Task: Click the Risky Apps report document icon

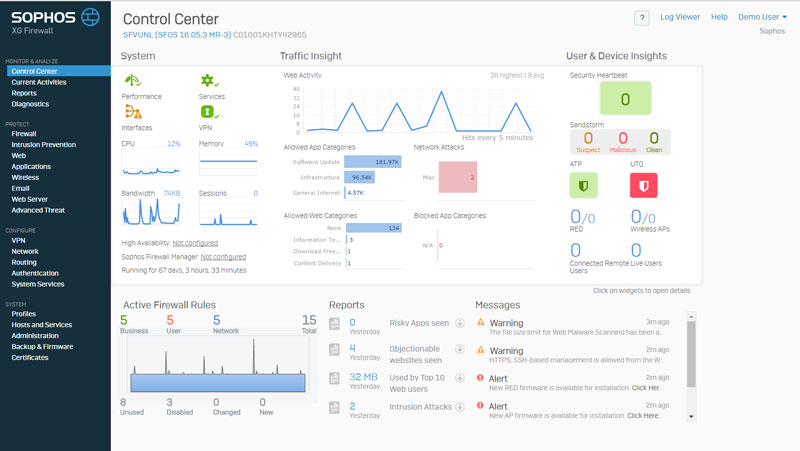Action: point(335,323)
